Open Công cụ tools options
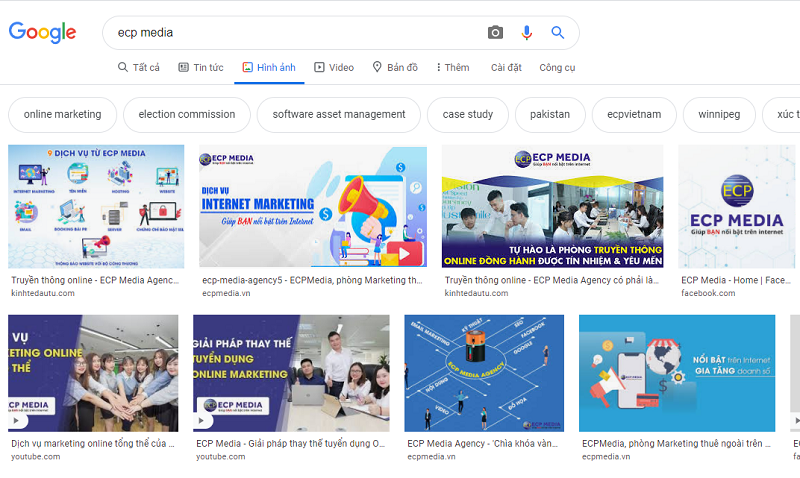This screenshot has height=478, width=800. click(x=557, y=67)
